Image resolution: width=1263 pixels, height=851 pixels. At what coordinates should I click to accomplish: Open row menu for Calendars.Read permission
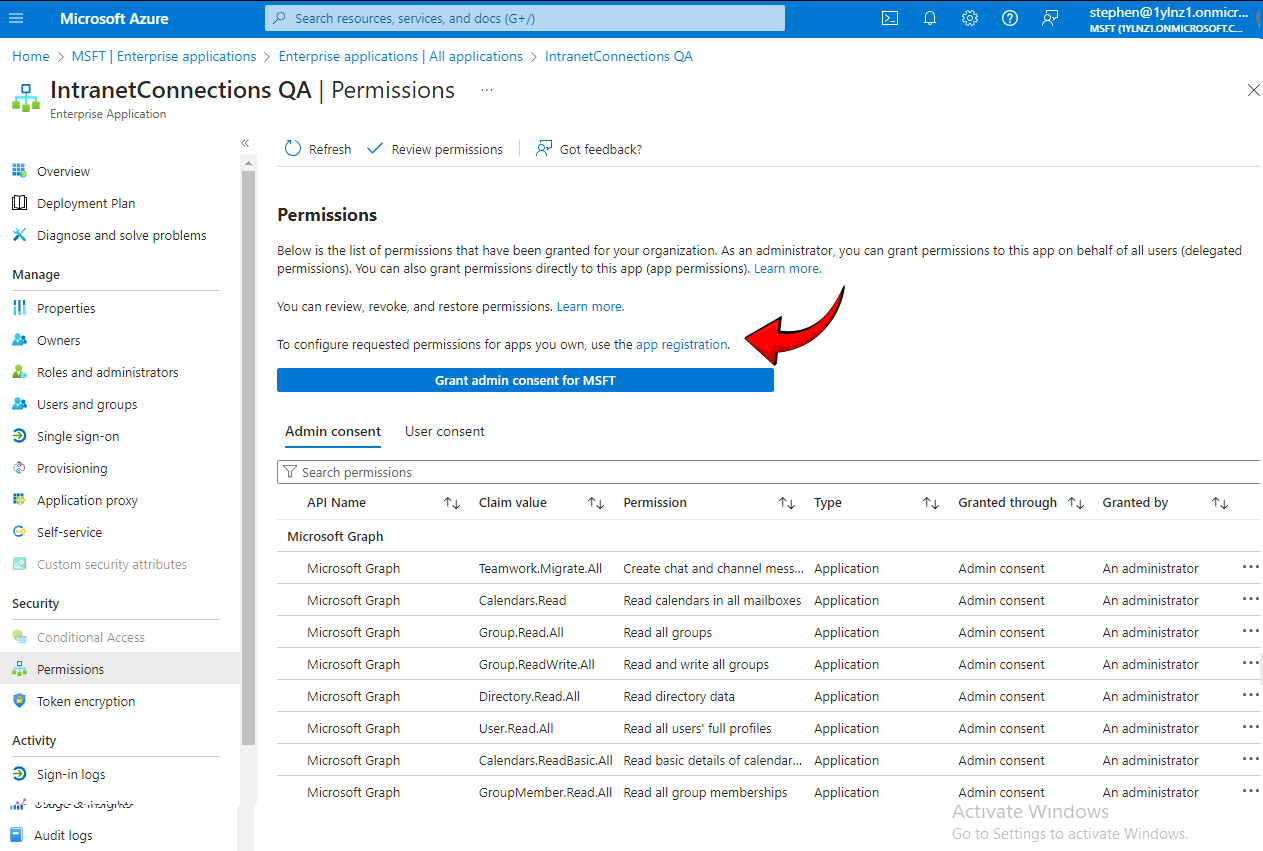click(1250, 599)
